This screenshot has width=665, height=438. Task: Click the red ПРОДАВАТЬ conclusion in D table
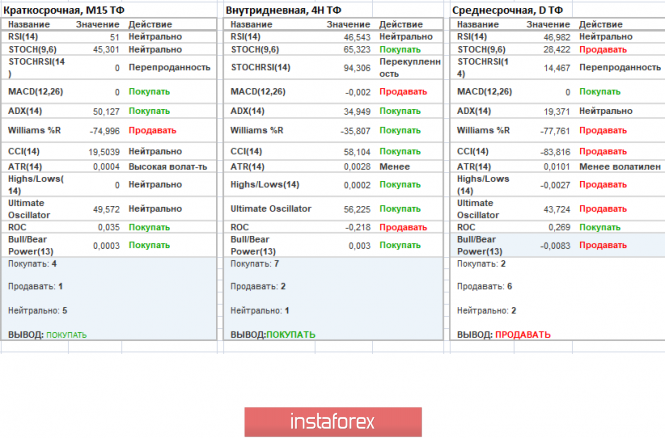click(x=523, y=335)
